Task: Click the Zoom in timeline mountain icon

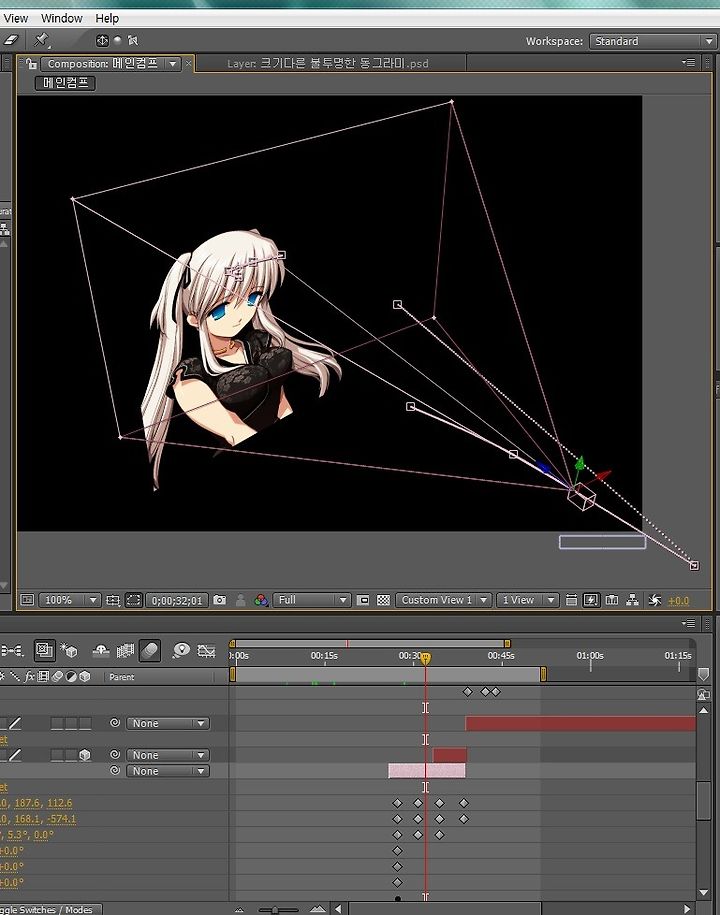Action: coord(318,909)
